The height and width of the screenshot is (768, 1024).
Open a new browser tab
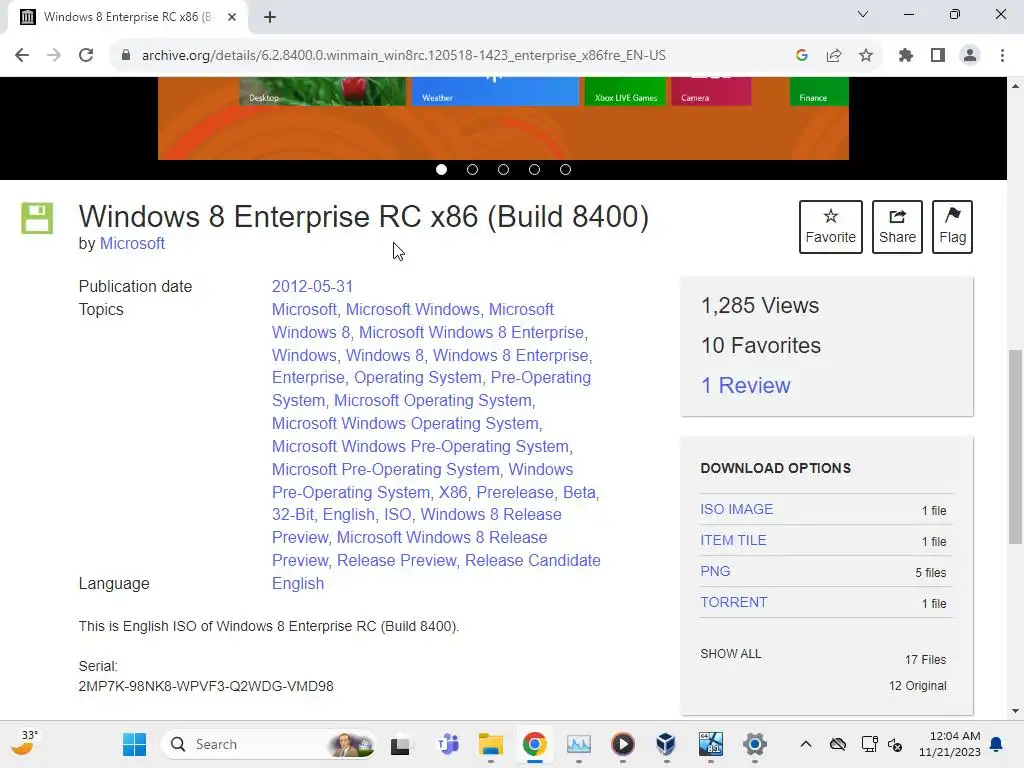[x=270, y=17]
